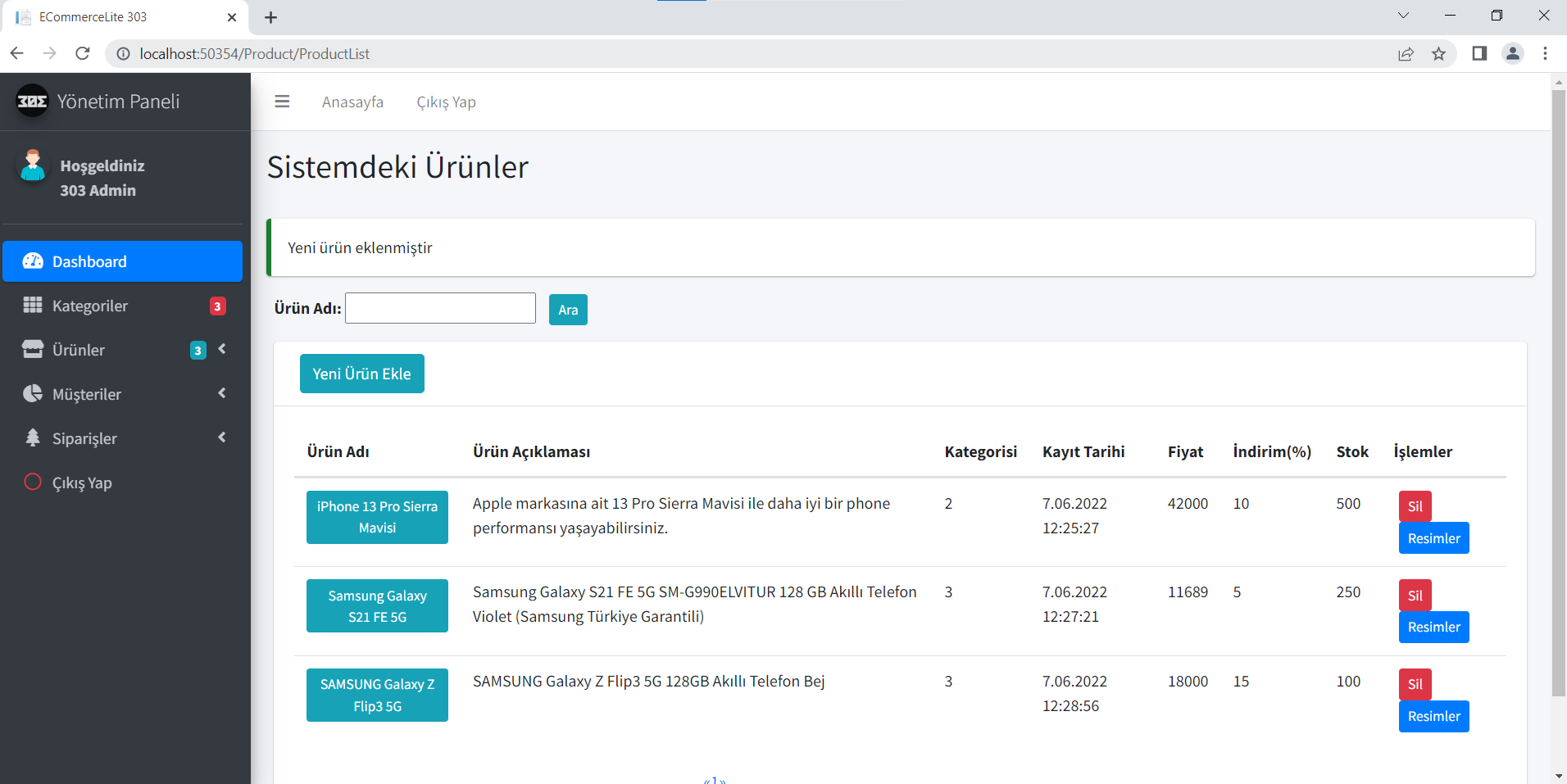Click the Siparişler tree icon
Screen dimensions: 1567x784
(x=33, y=438)
